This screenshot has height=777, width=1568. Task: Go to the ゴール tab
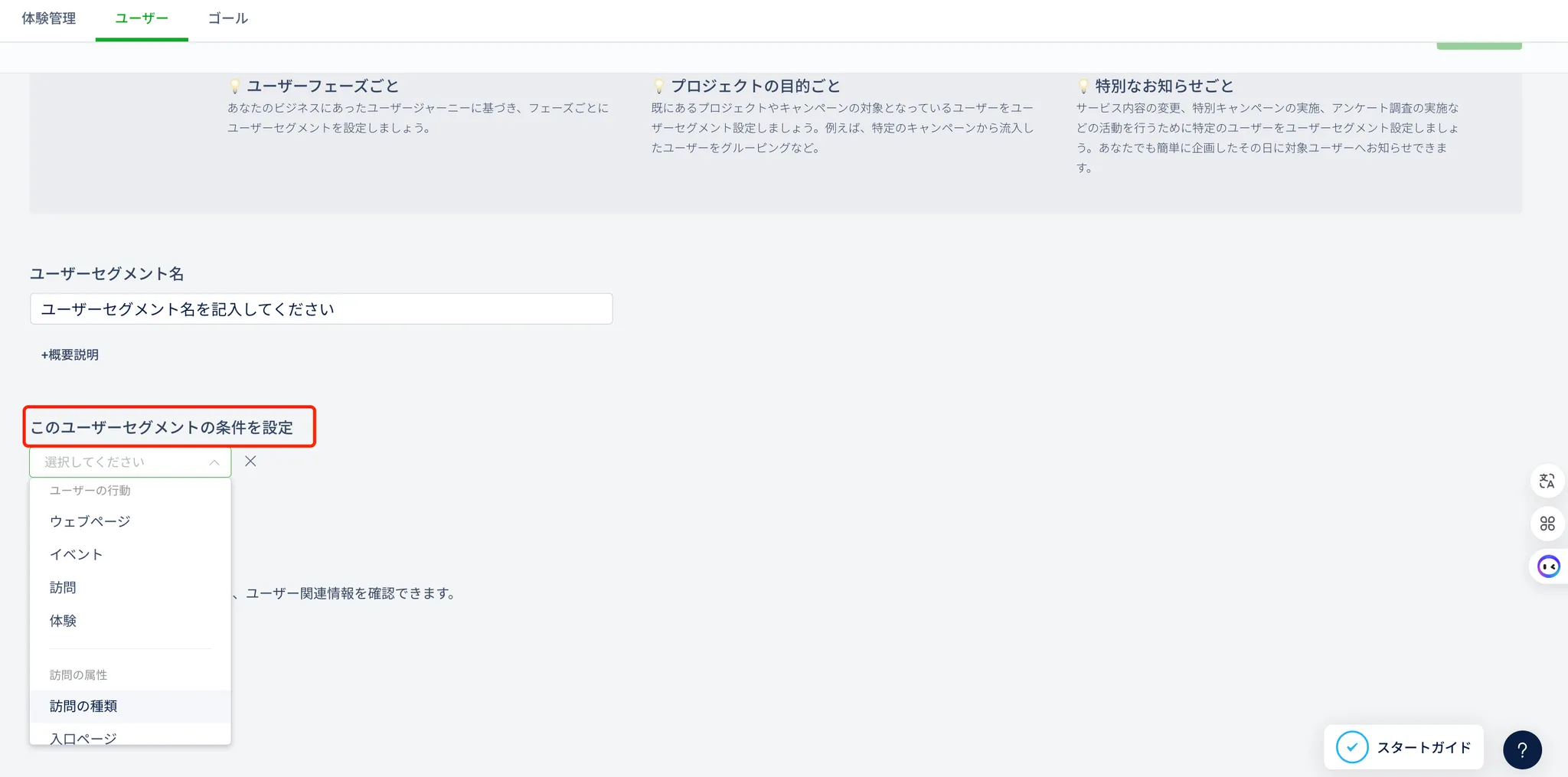[x=227, y=18]
